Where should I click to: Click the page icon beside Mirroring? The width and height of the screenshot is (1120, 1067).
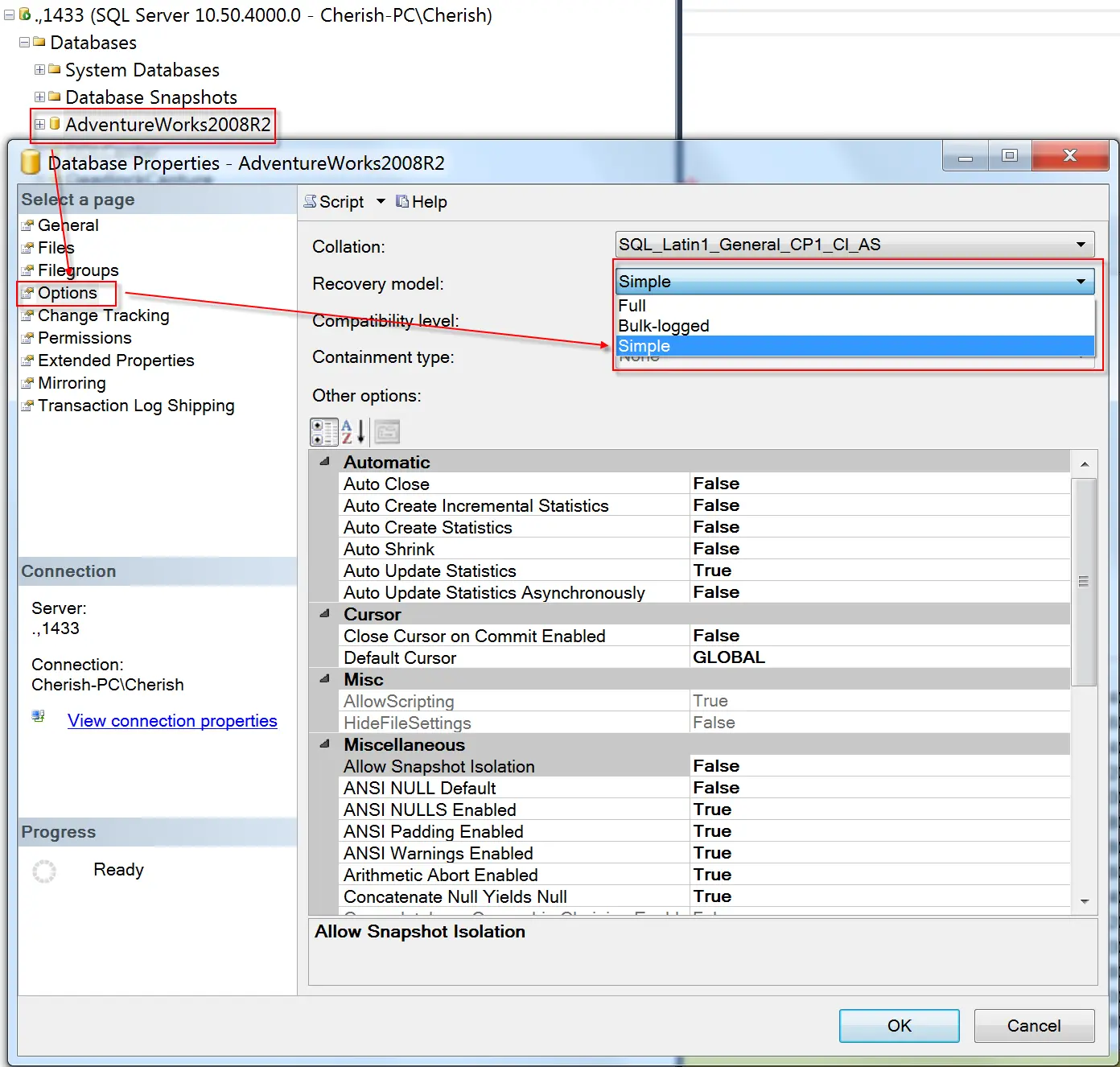pyautogui.click(x=27, y=383)
